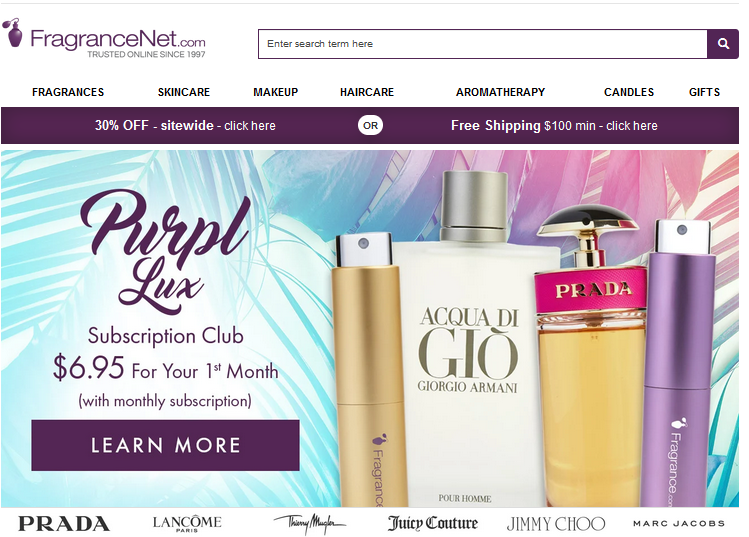The height and width of the screenshot is (537, 749).
Task: Click the Learn More button
Action: [165, 445]
